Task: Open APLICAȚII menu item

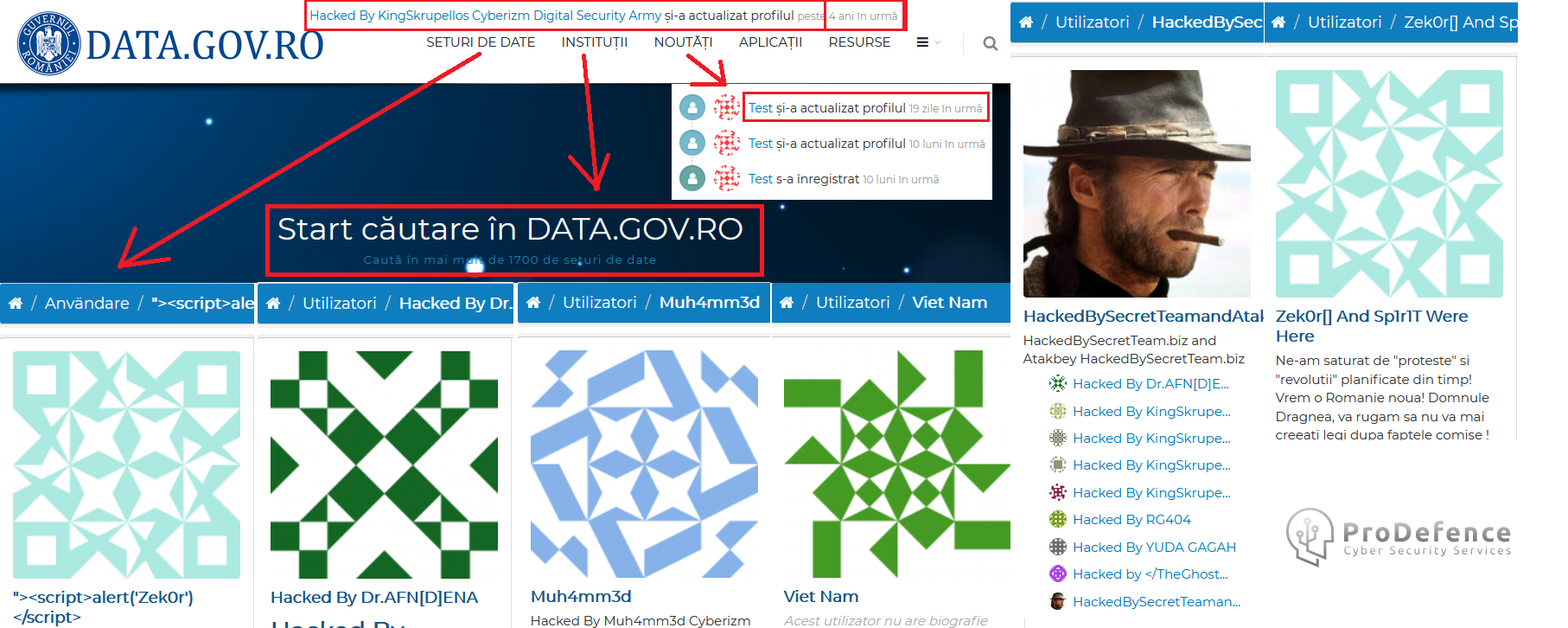Action: point(770,42)
